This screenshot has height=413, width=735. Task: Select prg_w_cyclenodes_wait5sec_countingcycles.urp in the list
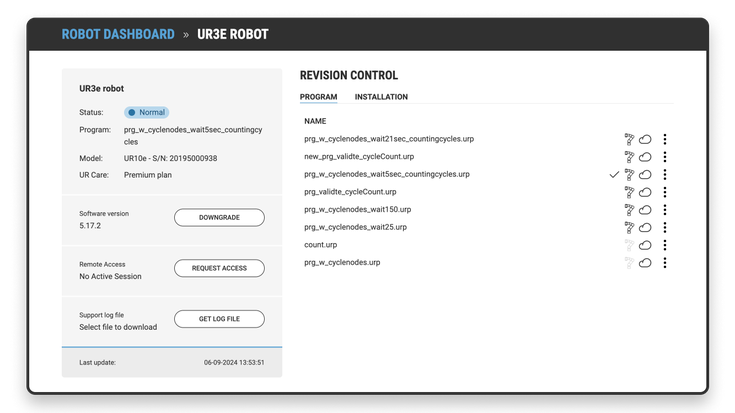point(387,174)
